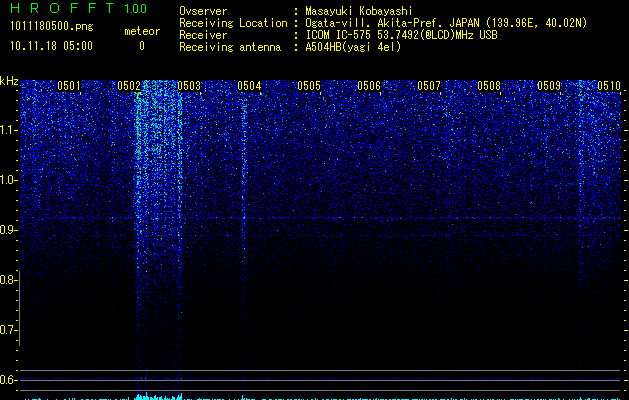Click the HROFFT 1.0.0 title text
The height and width of the screenshot is (400, 629).
(x=78, y=8)
